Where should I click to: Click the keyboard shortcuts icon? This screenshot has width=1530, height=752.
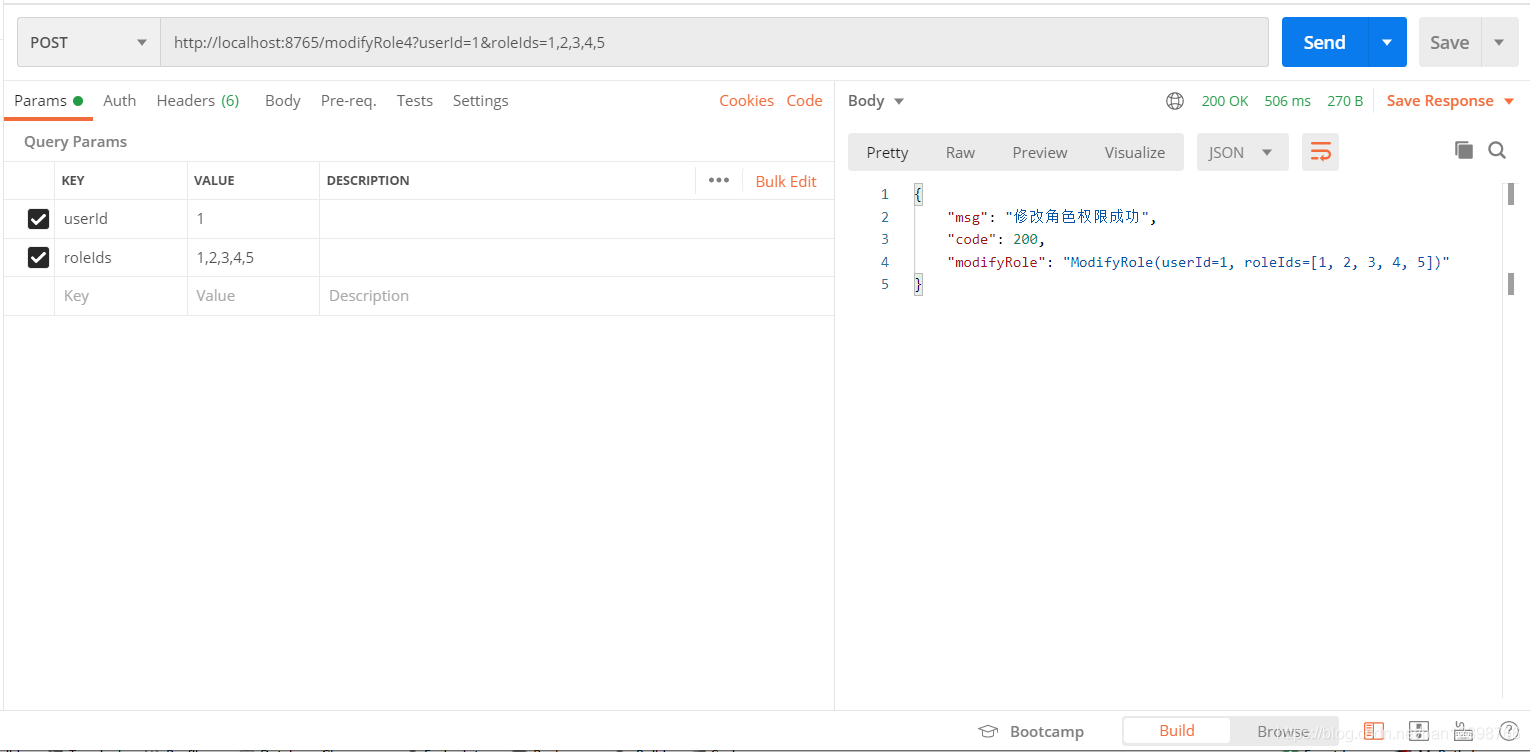point(1461,731)
